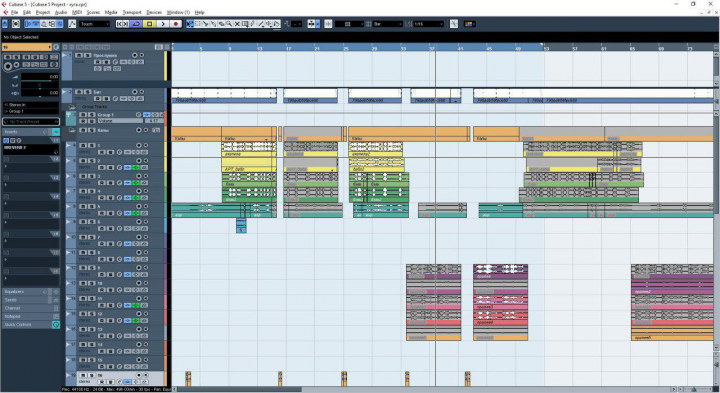Select the Time Warp tool

[x=245, y=24]
